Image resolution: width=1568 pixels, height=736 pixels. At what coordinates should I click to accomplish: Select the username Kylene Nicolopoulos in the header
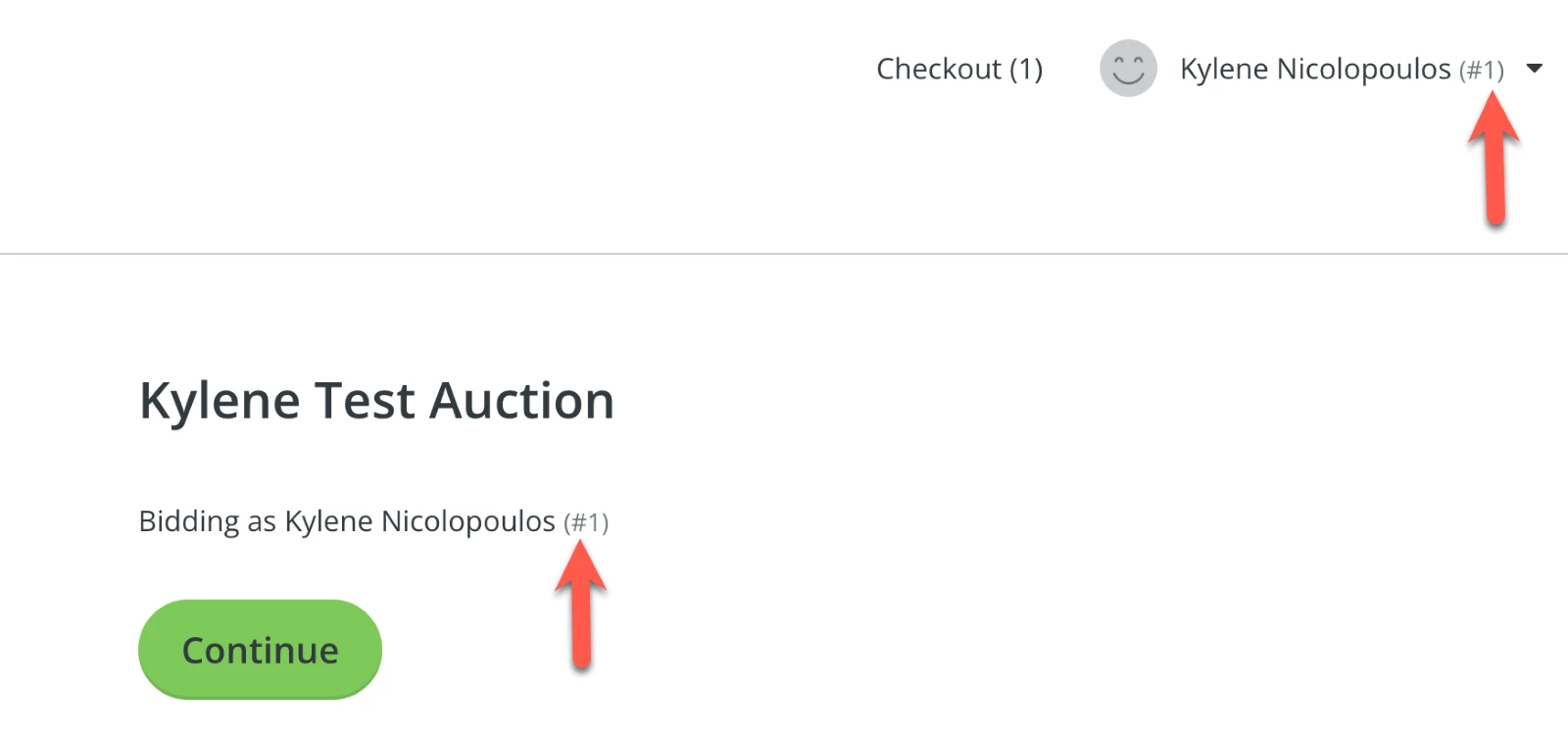[x=1316, y=69]
